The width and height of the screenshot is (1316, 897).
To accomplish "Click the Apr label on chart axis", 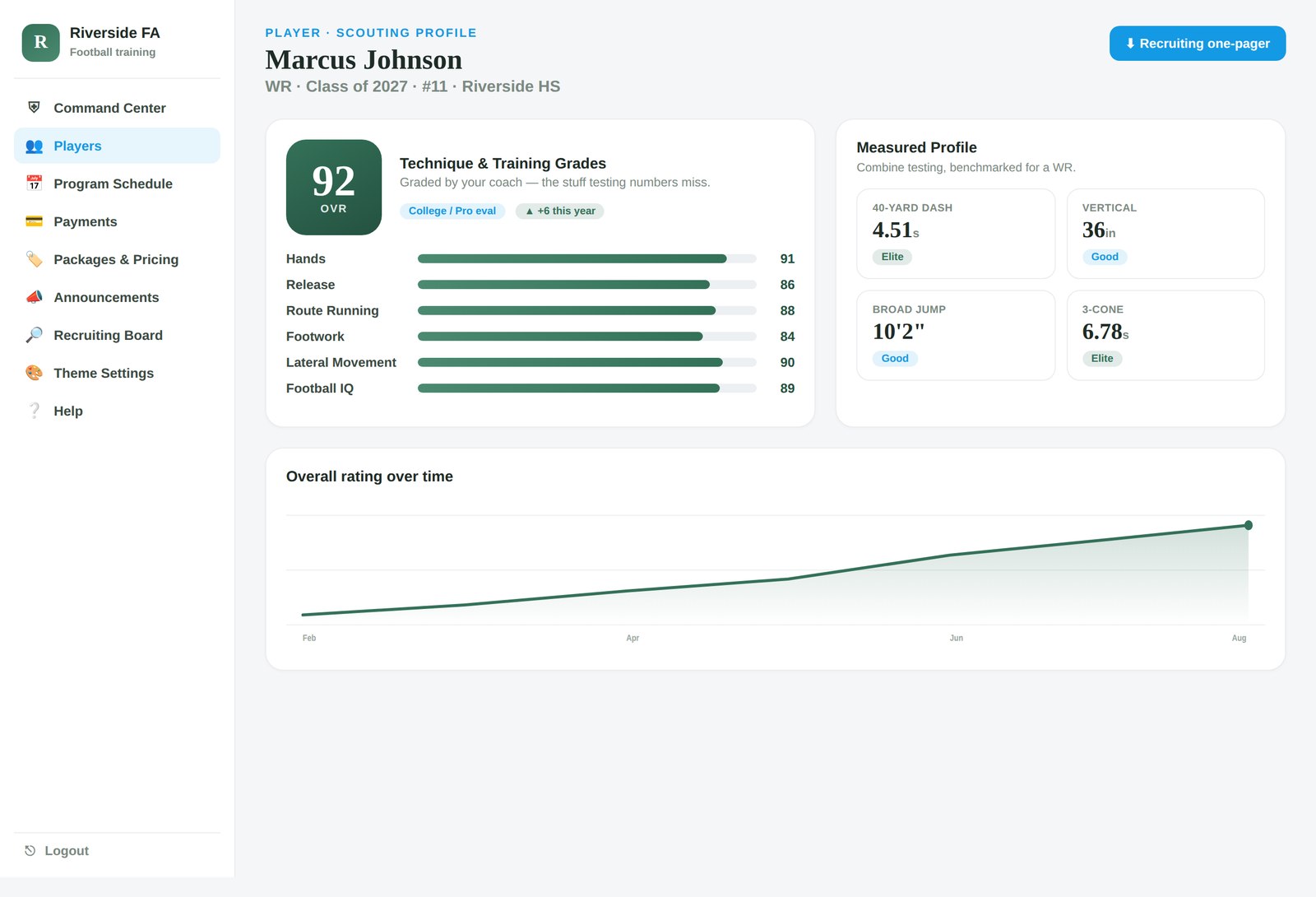I will tap(633, 638).
